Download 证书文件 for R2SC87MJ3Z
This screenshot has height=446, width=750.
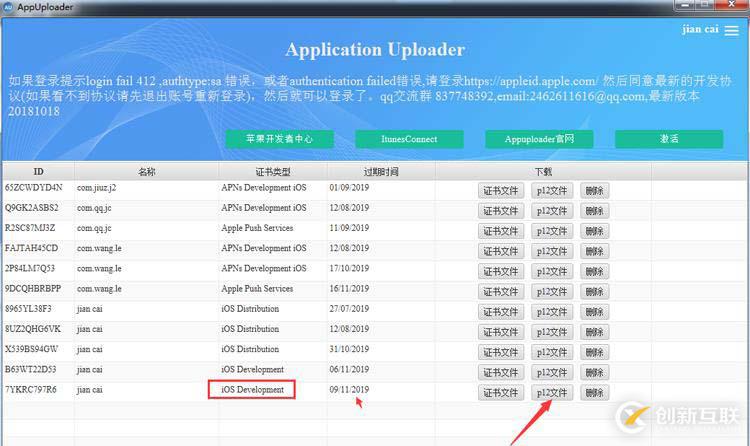click(x=501, y=231)
